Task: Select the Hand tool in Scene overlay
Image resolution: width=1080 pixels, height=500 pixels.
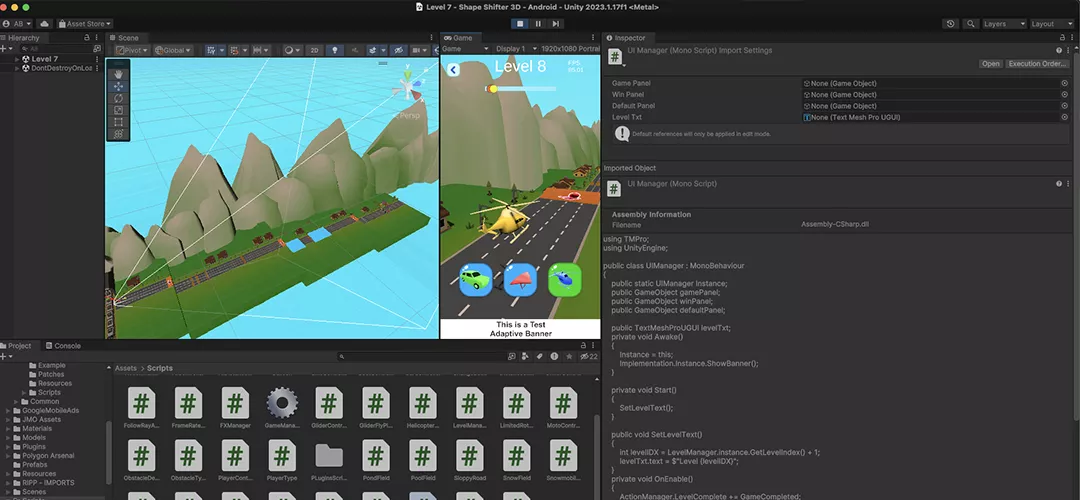Action: (118, 74)
